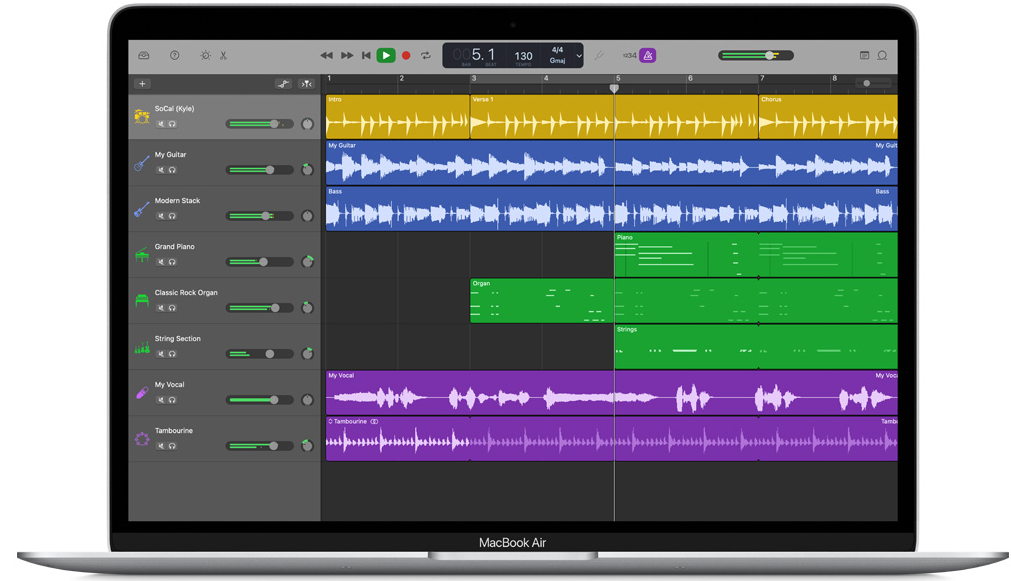Image resolution: width=1011 pixels, height=581 pixels.
Task: Select the Grand Piano track icon
Action: (x=142, y=255)
